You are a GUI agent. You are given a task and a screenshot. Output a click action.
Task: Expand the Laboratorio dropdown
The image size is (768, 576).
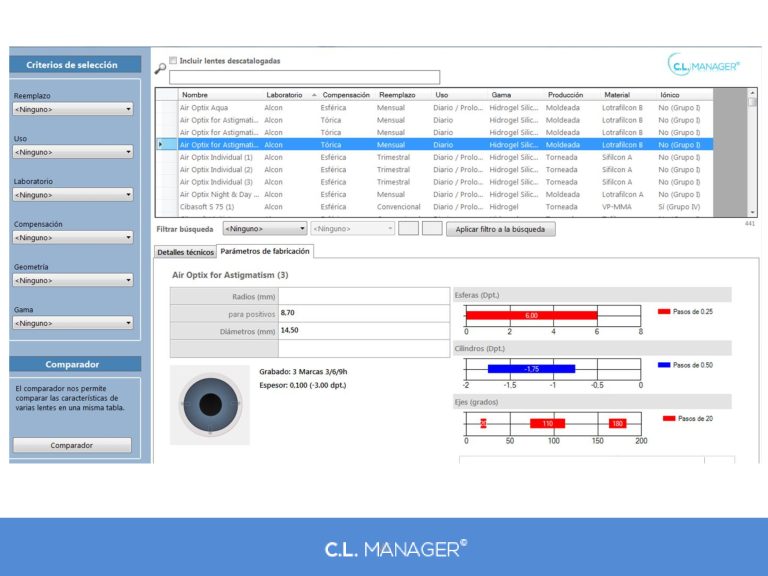(73, 194)
